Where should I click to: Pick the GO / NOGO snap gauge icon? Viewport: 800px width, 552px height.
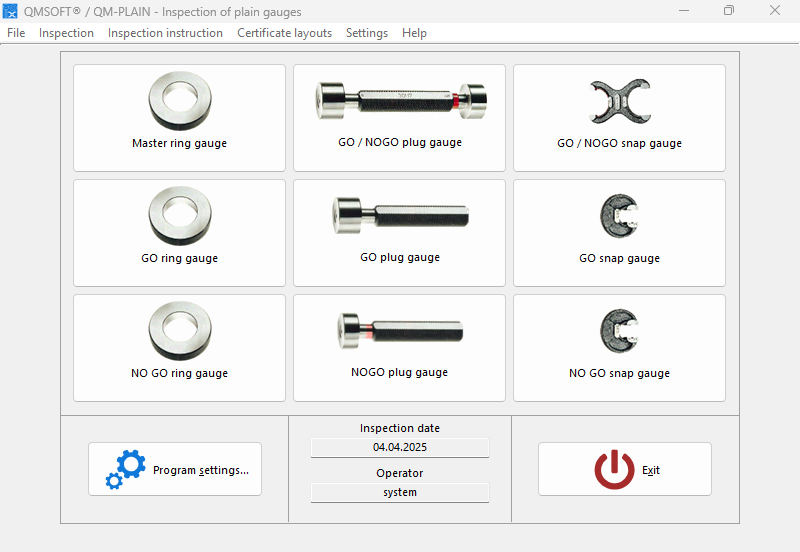(620, 101)
